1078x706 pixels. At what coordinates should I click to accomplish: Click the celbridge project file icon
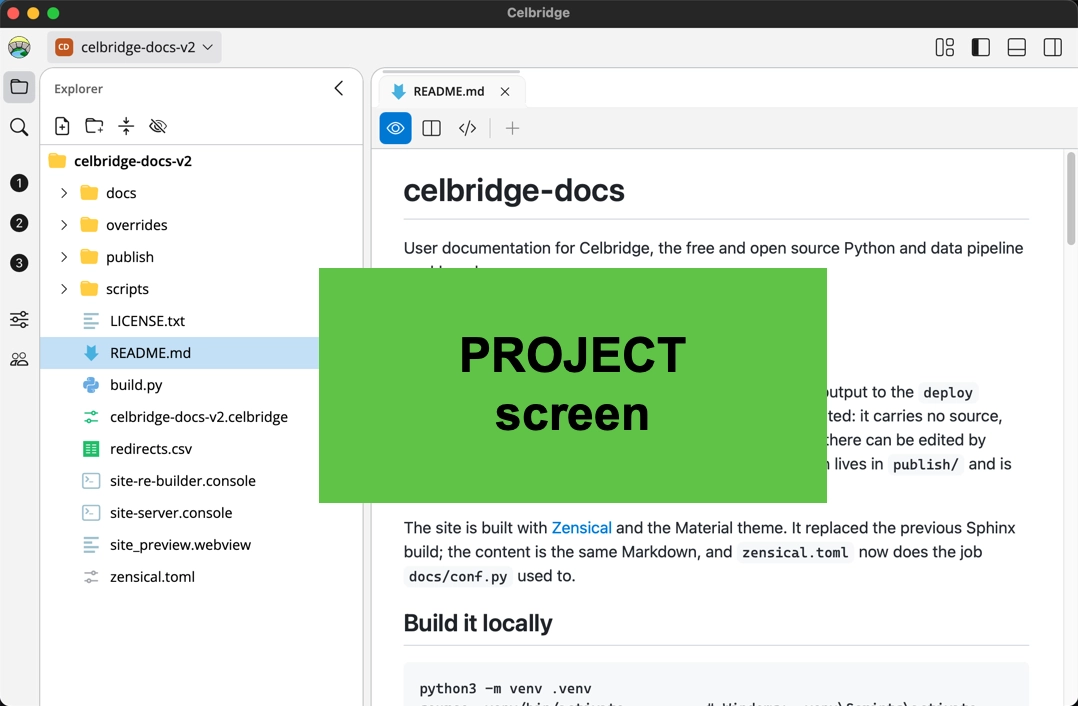pos(91,417)
